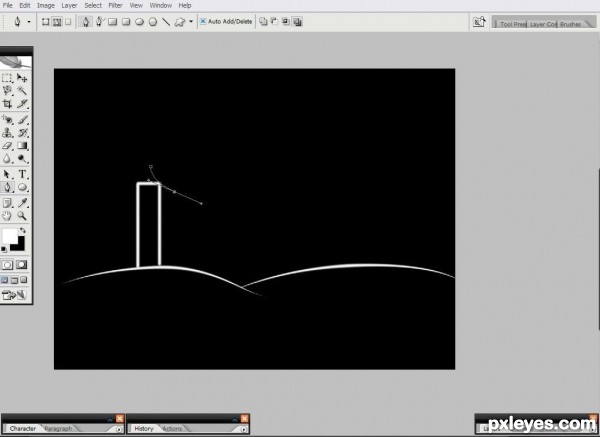Enable Fill Pixels option
This screenshot has width=600, height=437.
coord(68,22)
